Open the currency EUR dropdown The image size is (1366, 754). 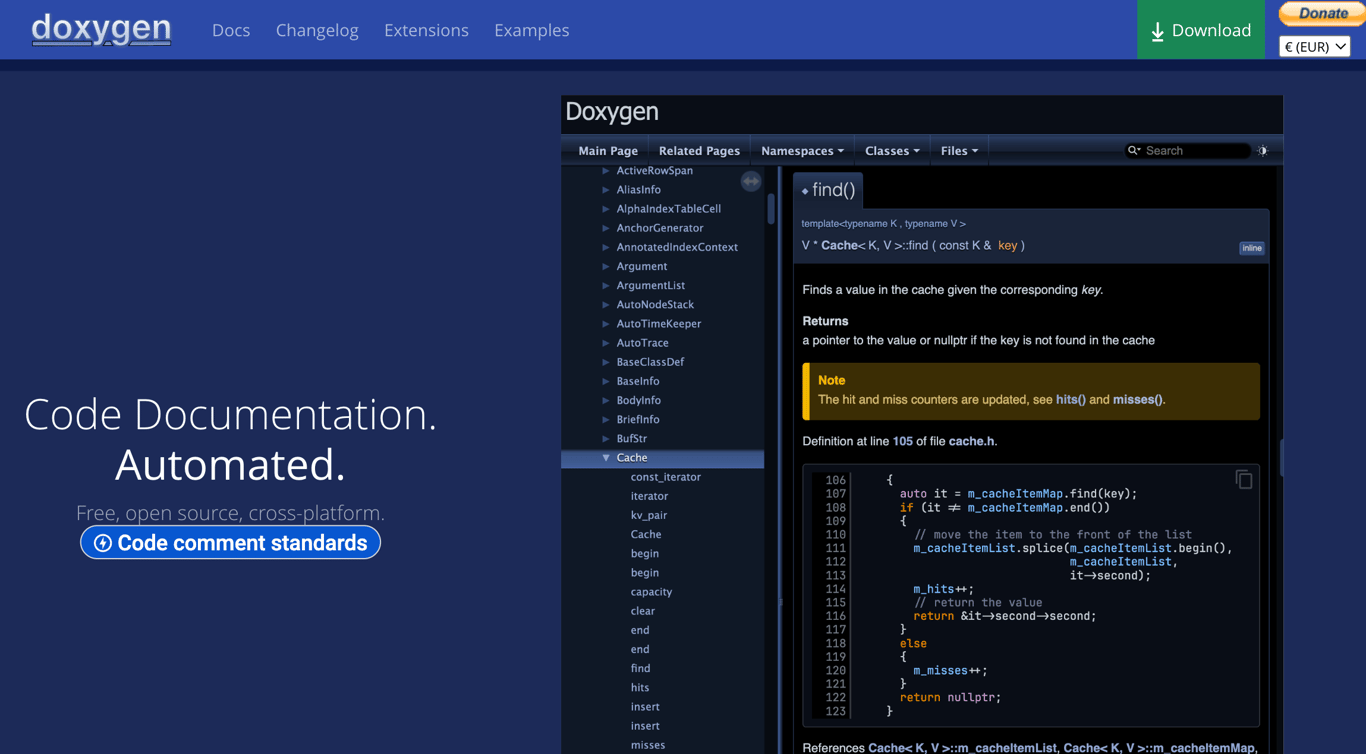coord(1314,47)
